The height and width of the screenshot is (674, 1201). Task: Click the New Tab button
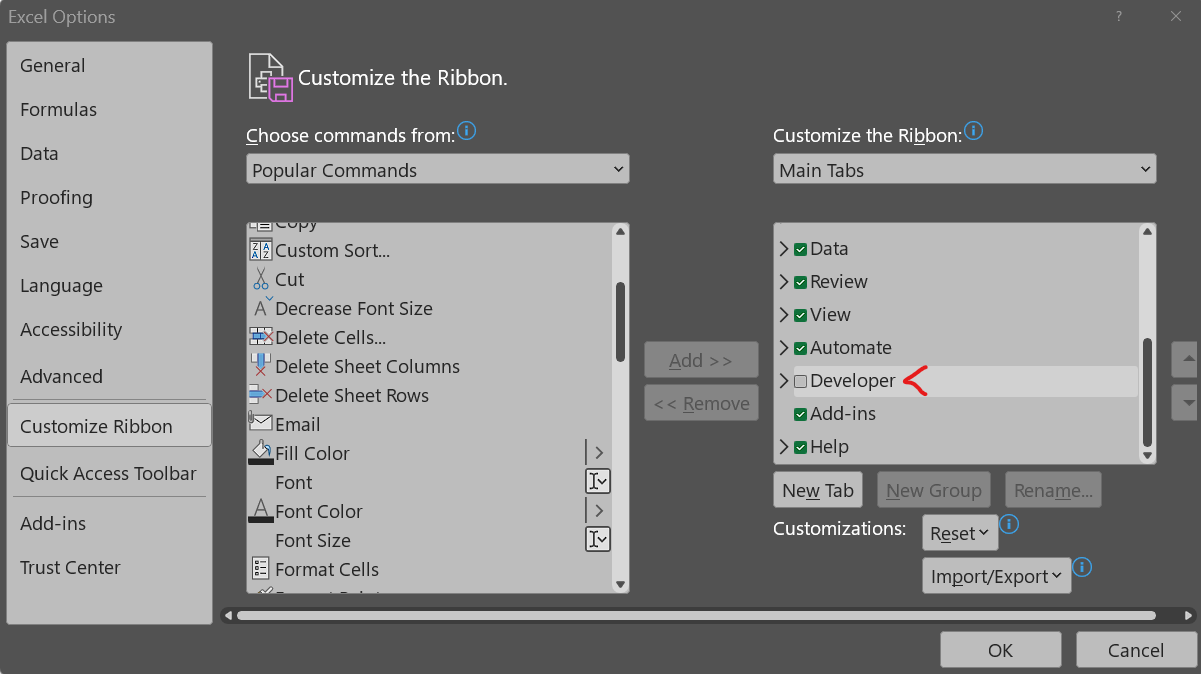pyautogui.click(x=818, y=490)
